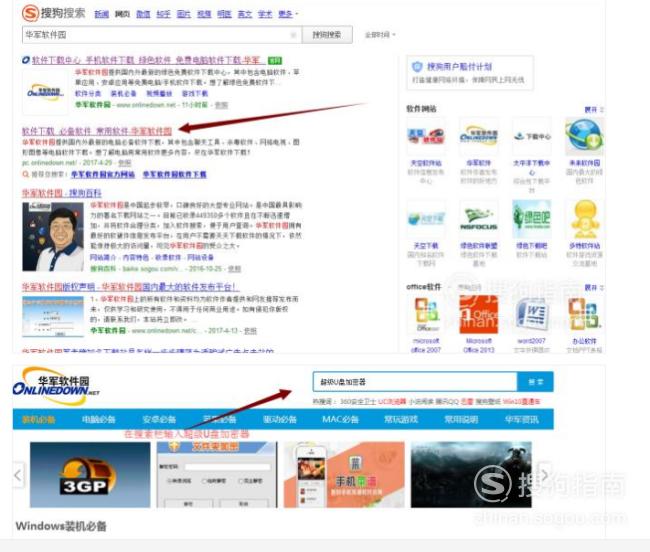Switch to the 微信 search tab
Screen dimensions: 650x552
[143, 14]
